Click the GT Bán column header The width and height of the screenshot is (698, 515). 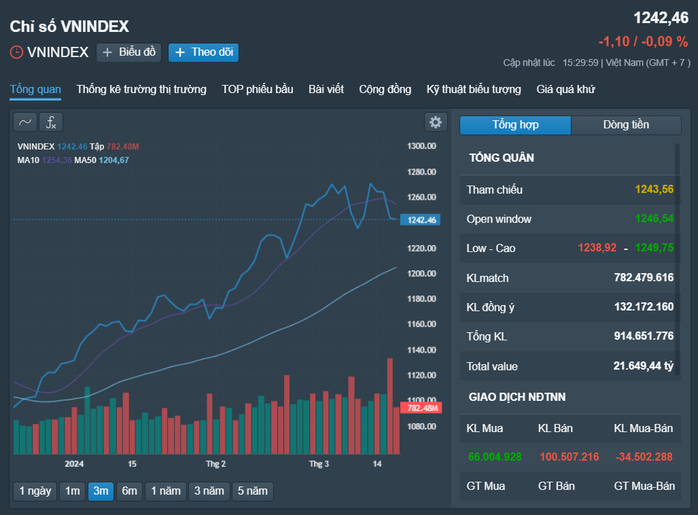[x=556, y=486]
